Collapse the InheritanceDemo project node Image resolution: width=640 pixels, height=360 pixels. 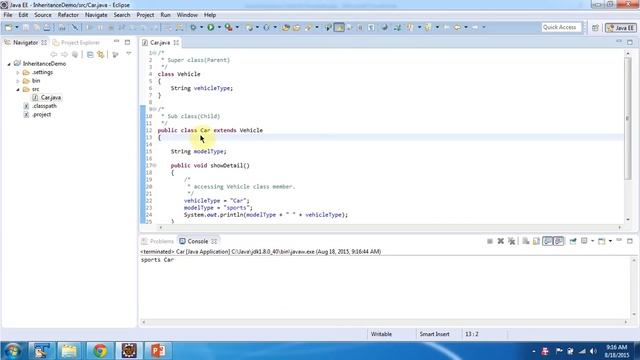pos(9,64)
